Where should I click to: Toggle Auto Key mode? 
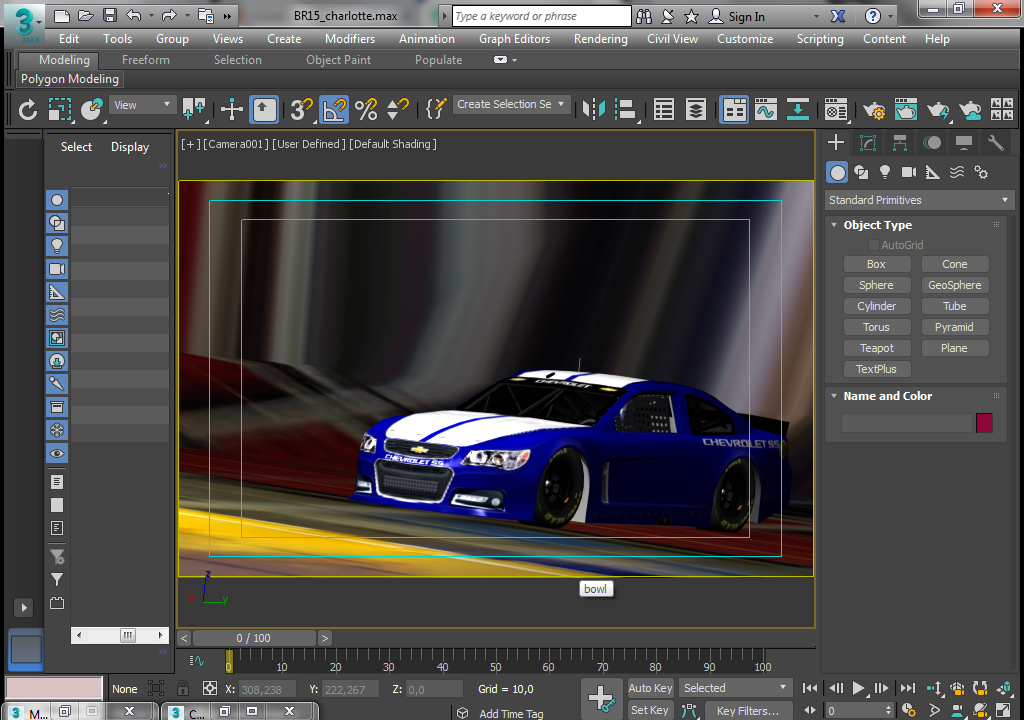click(x=650, y=688)
